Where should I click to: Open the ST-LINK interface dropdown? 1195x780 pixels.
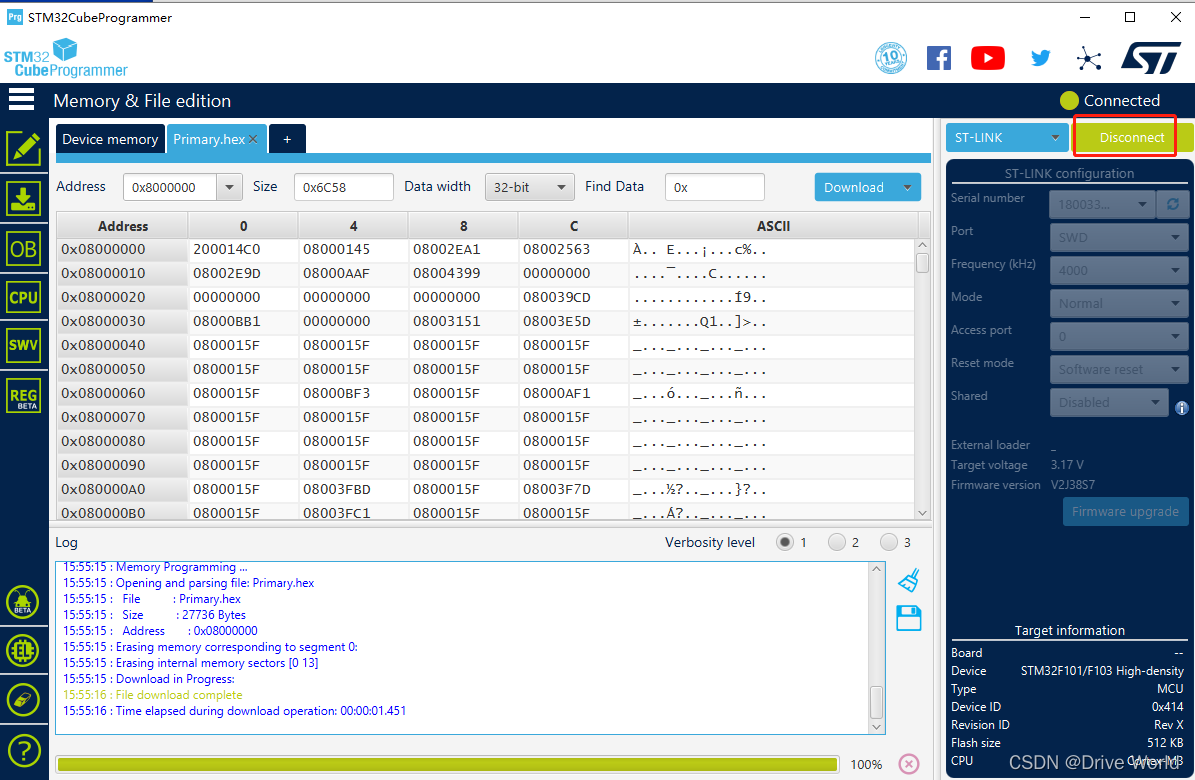[x=1006, y=138]
